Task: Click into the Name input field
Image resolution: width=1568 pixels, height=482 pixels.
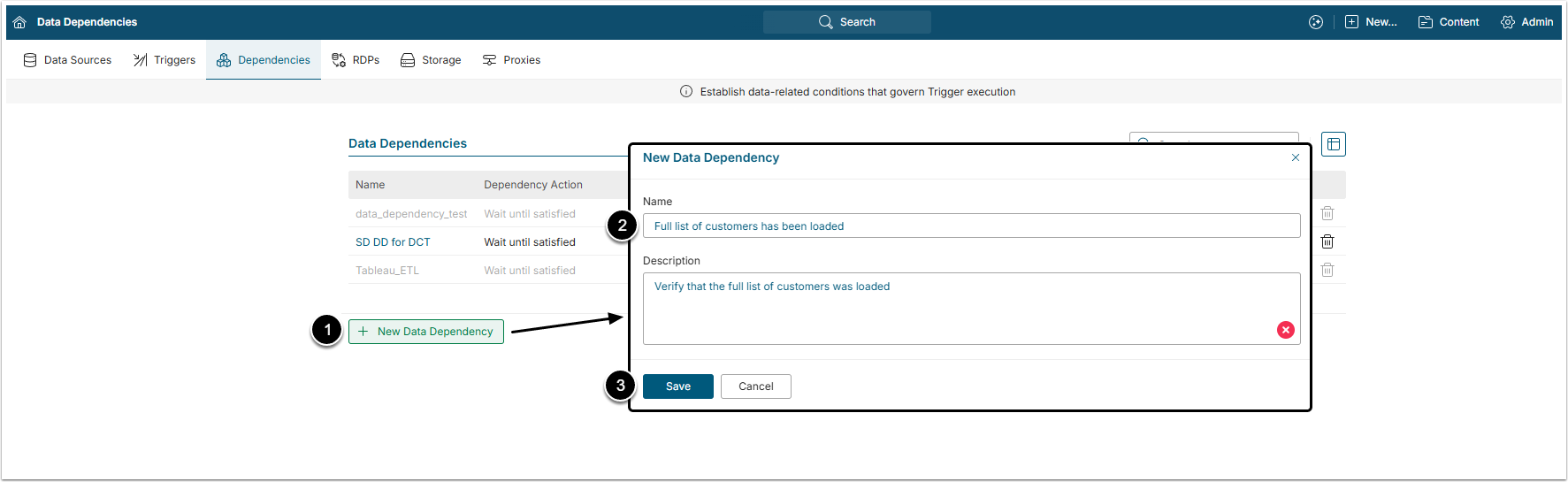Action: [x=971, y=226]
